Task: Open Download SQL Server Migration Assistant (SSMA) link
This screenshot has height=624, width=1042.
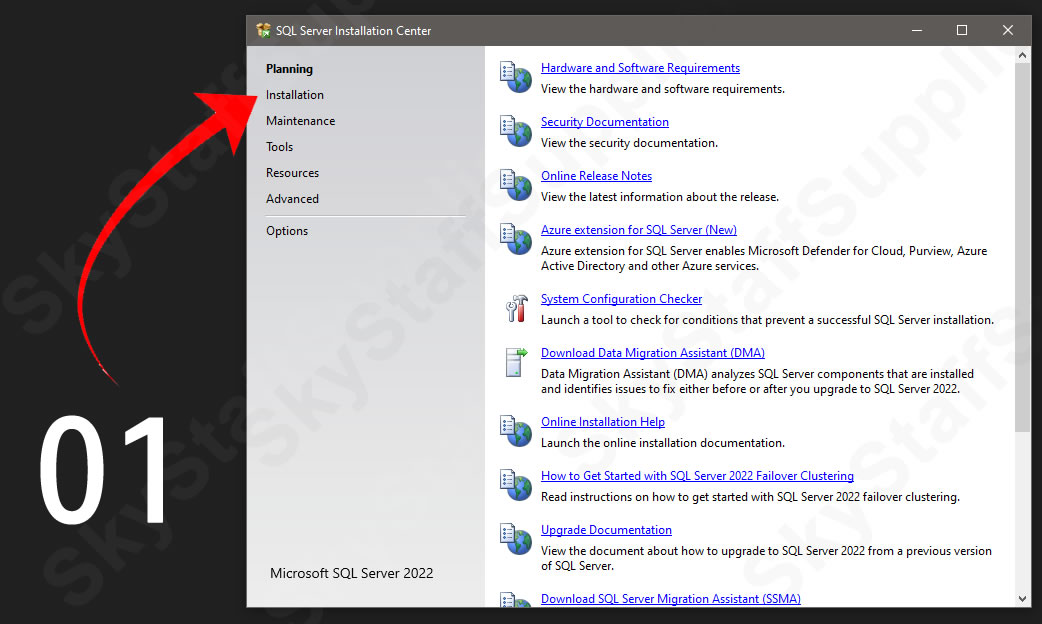Action: 671,599
